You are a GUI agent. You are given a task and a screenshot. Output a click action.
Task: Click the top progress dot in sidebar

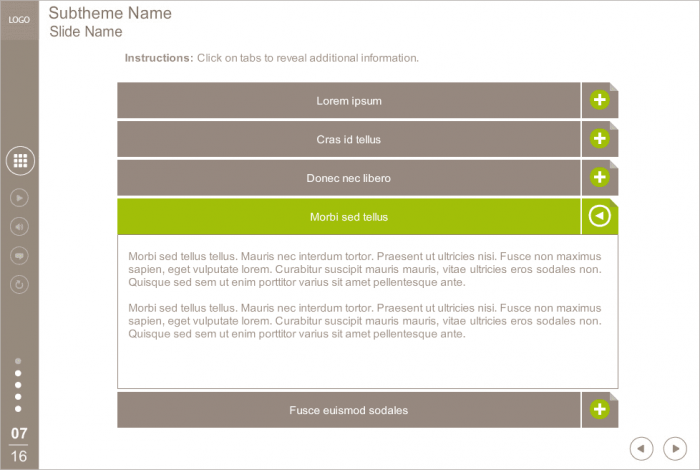[19, 361]
